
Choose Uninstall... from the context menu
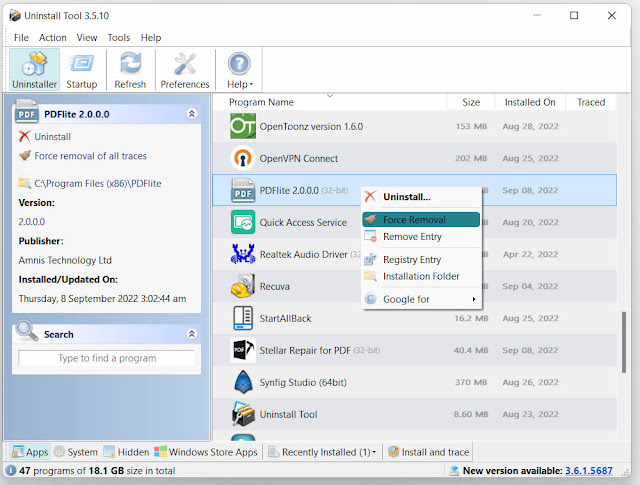pos(421,197)
